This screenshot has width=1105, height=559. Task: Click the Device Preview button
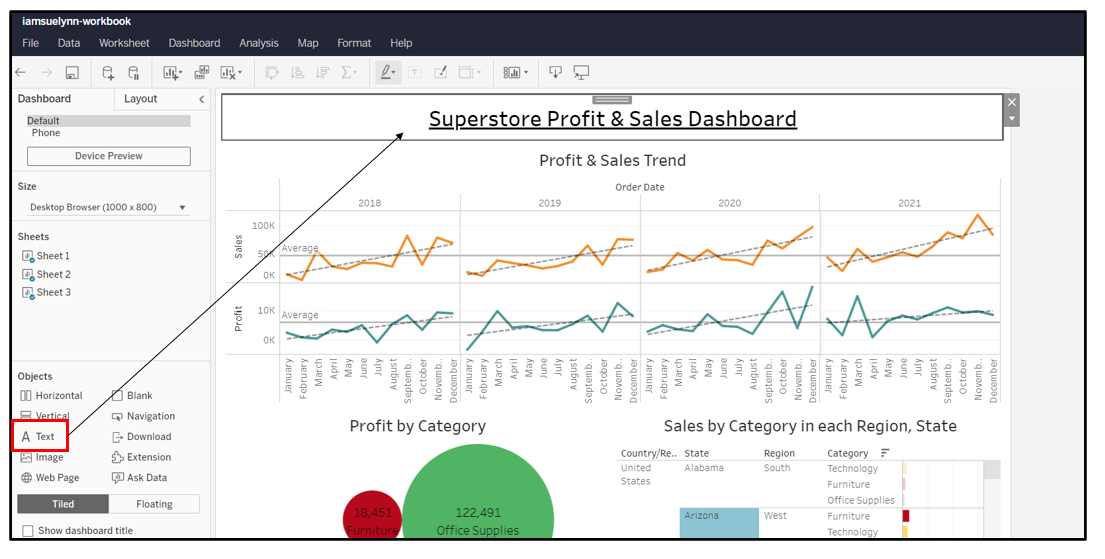point(109,156)
